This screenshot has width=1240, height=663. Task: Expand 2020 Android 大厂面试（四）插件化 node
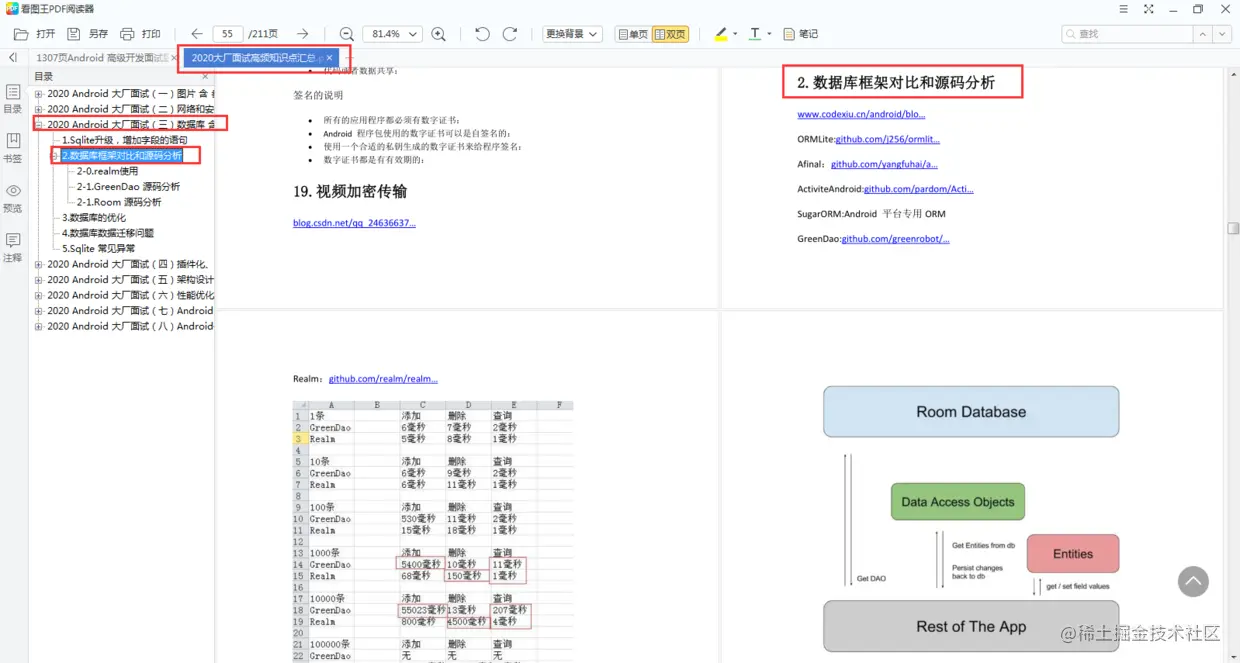pos(39,264)
